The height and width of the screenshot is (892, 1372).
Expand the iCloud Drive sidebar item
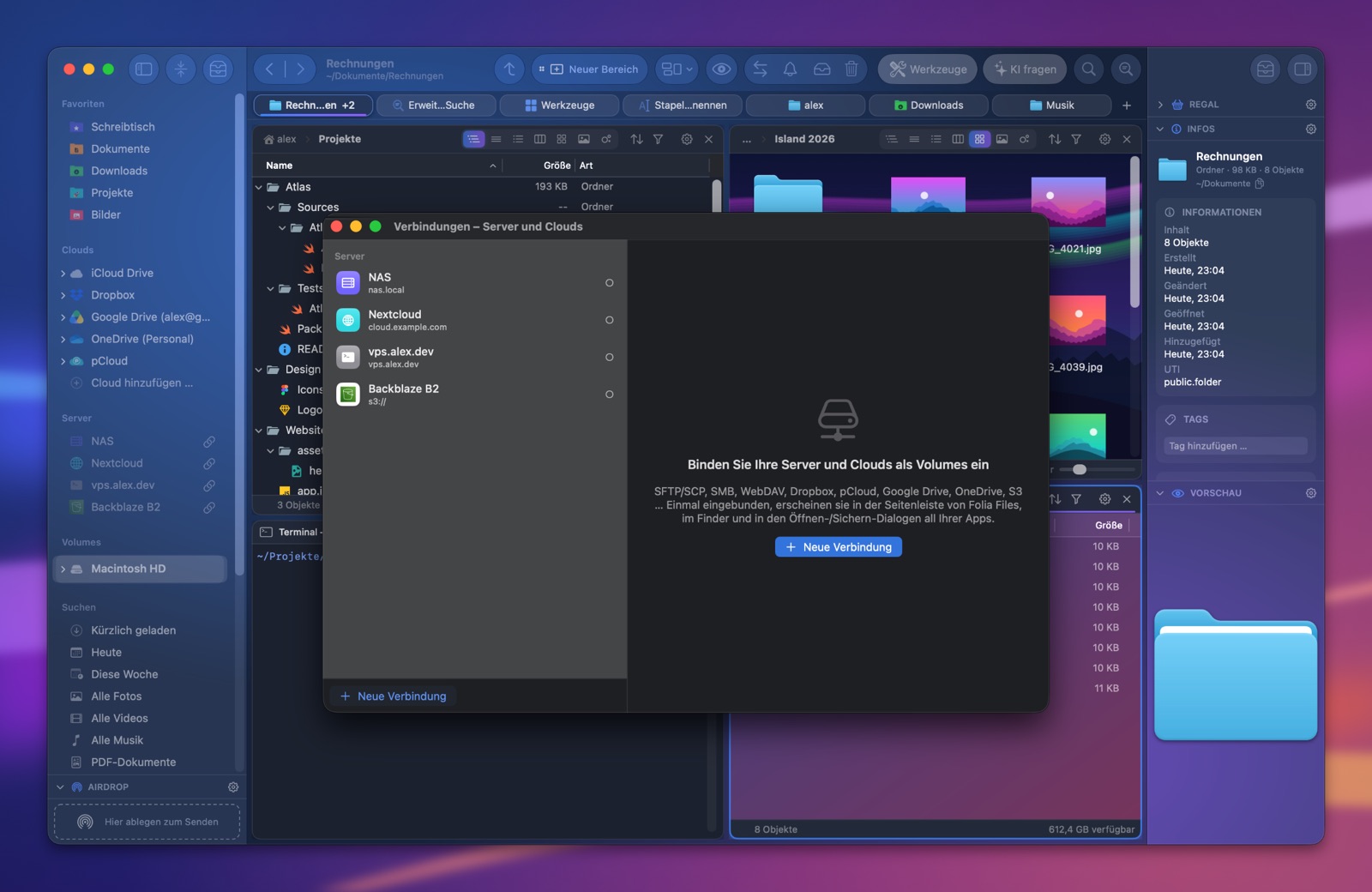pos(63,274)
